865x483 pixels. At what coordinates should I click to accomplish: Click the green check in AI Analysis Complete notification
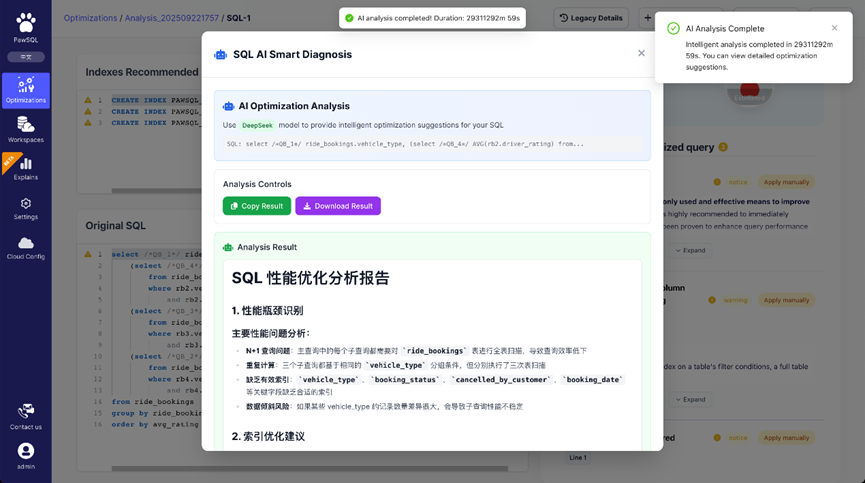(673, 29)
